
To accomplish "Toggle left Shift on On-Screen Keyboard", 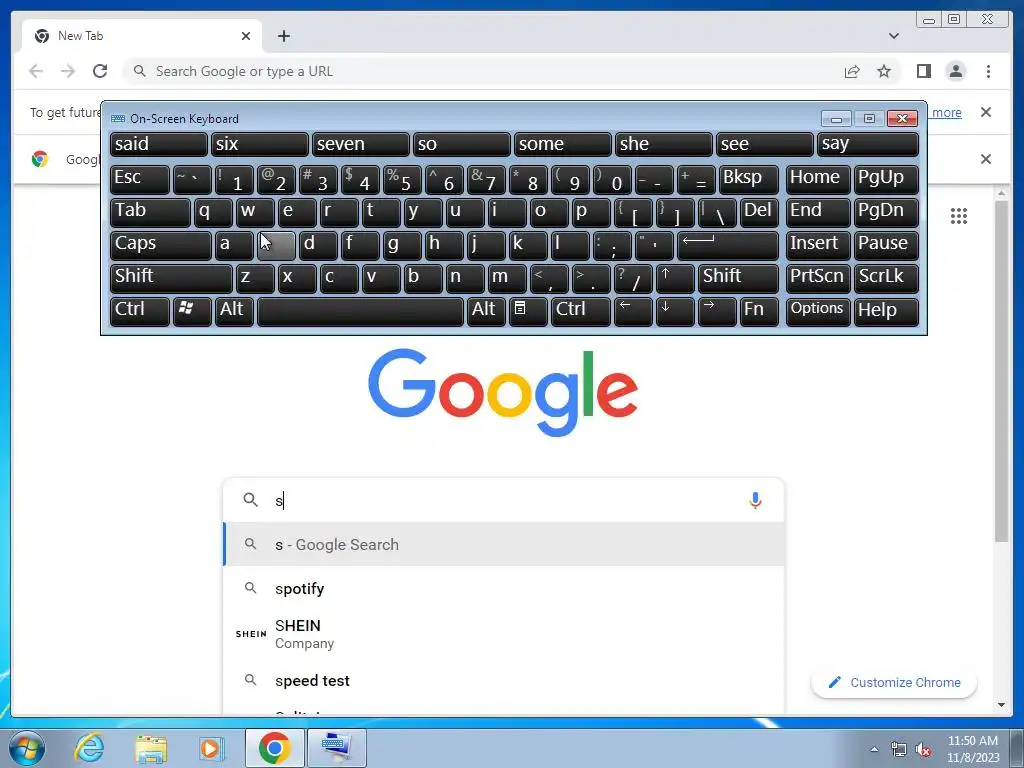I will 171,278.
